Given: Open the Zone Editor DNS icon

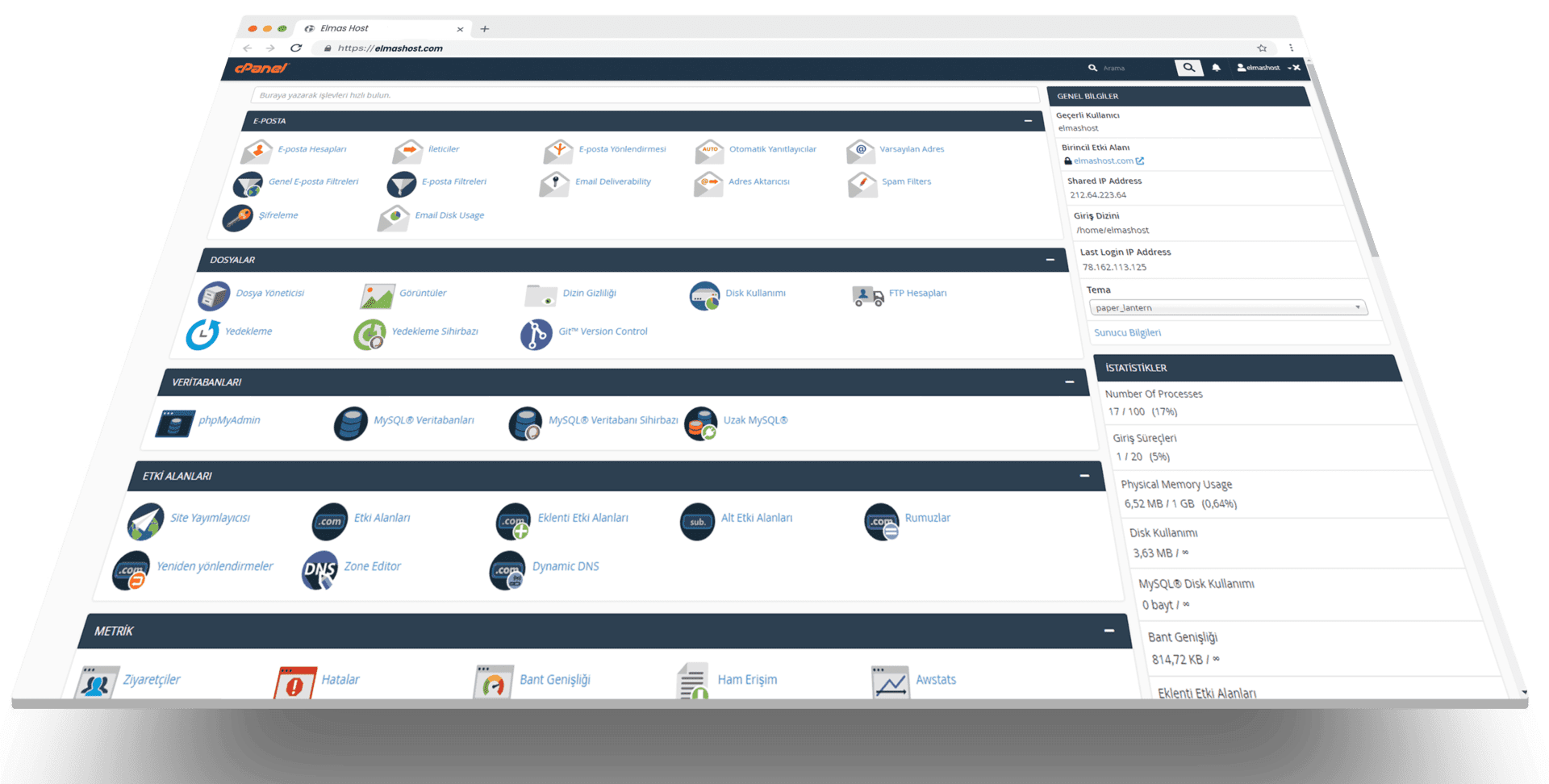Looking at the screenshot, I should pyautogui.click(x=320, y=570).
